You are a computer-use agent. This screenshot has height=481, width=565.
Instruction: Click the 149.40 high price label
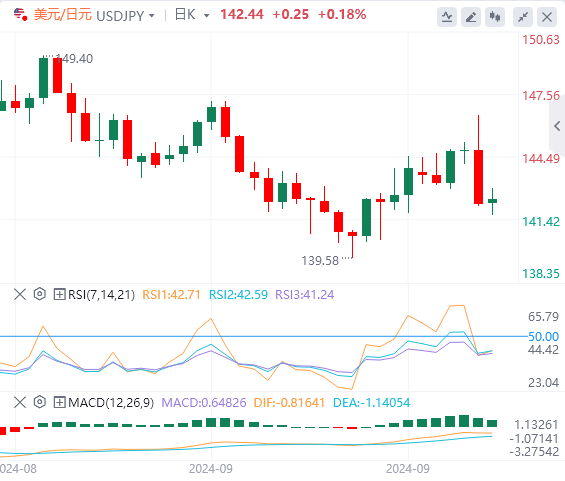pos(74,59)
